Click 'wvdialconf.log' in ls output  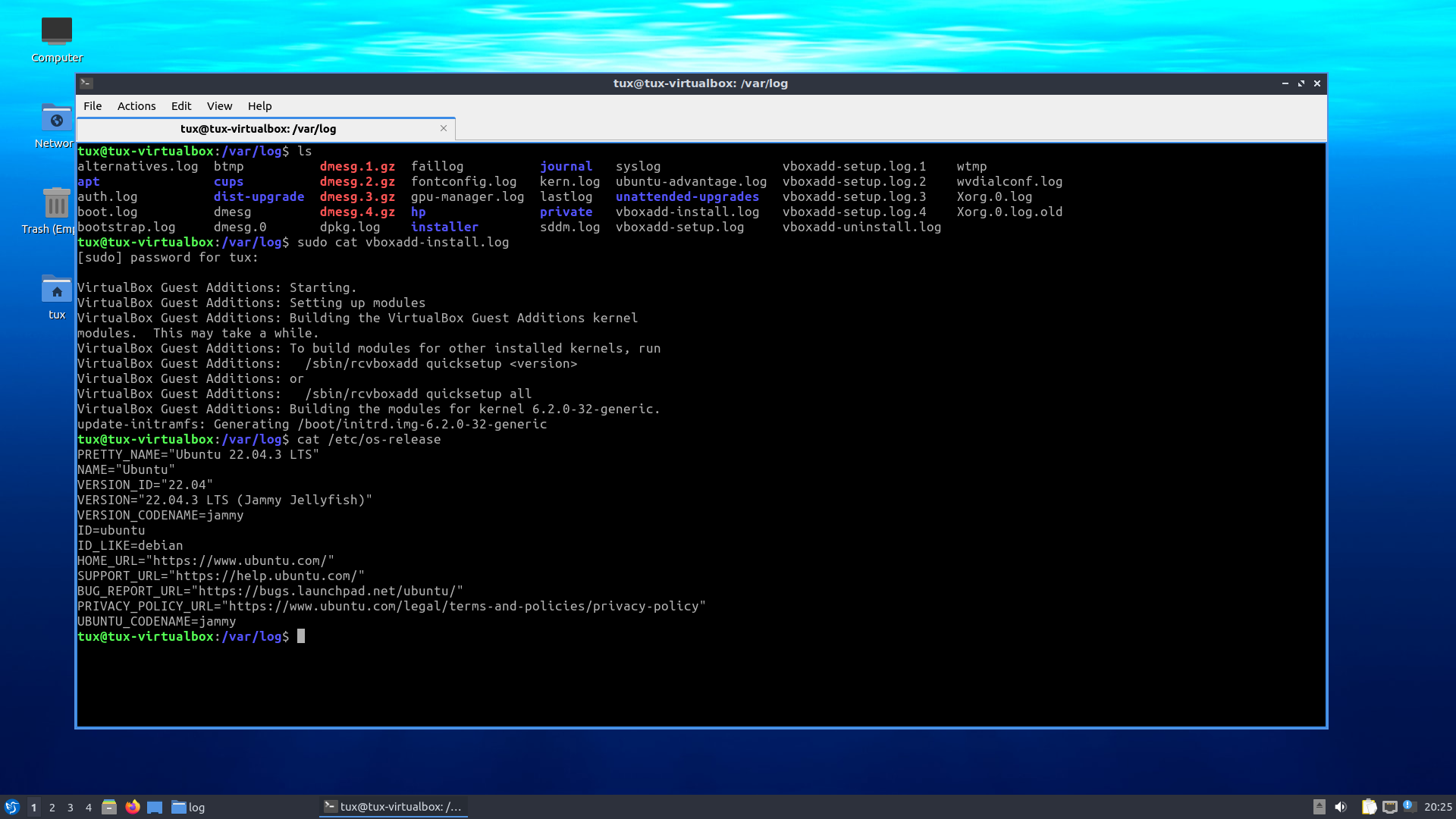coord(1009,181)
